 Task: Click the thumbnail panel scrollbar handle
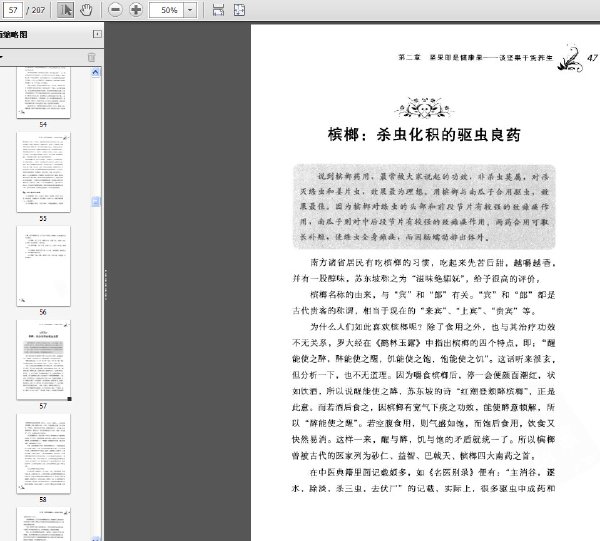click(x=96, y=201)
